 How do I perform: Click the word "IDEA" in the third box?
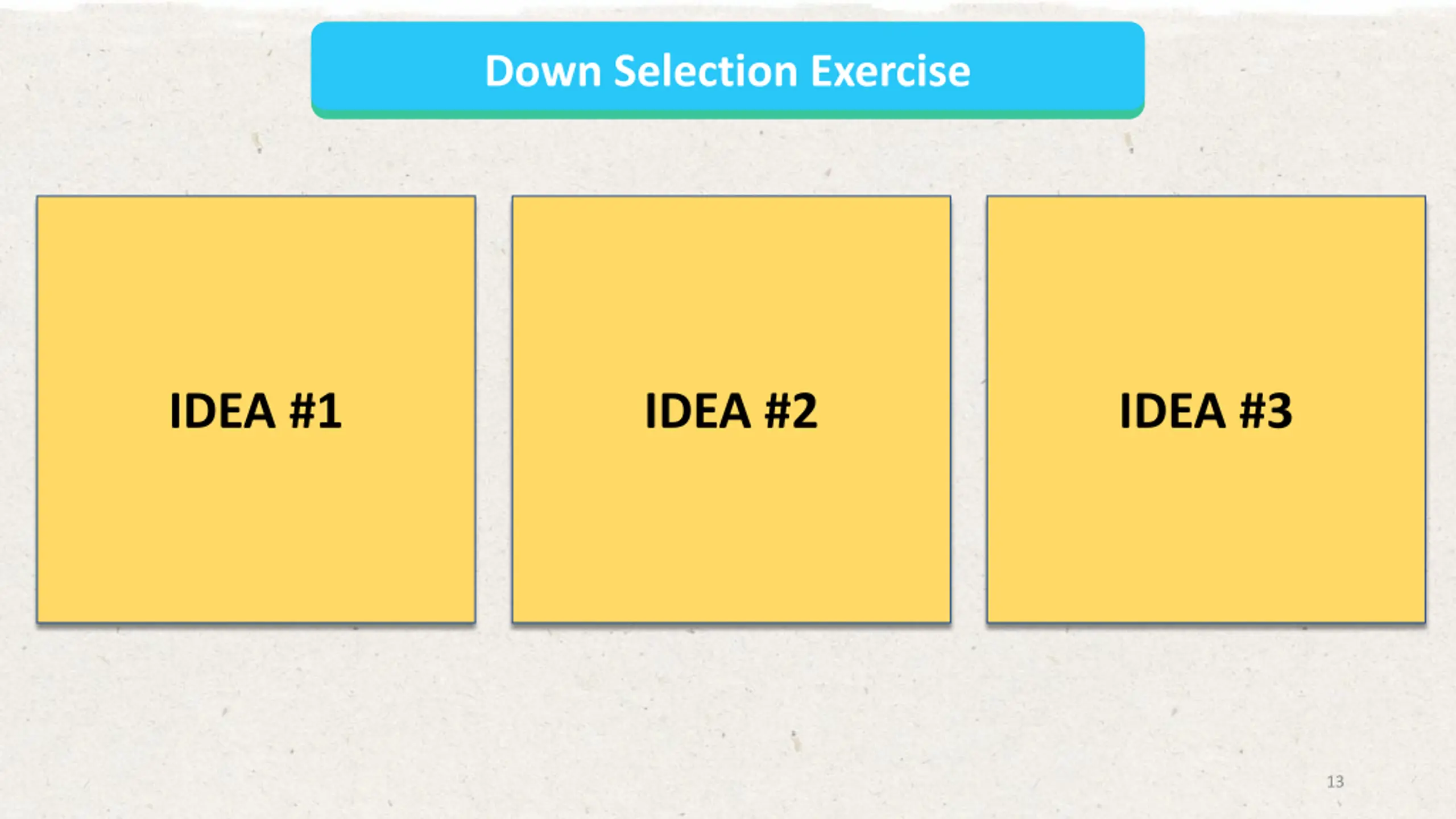(x=1172, y=411)
